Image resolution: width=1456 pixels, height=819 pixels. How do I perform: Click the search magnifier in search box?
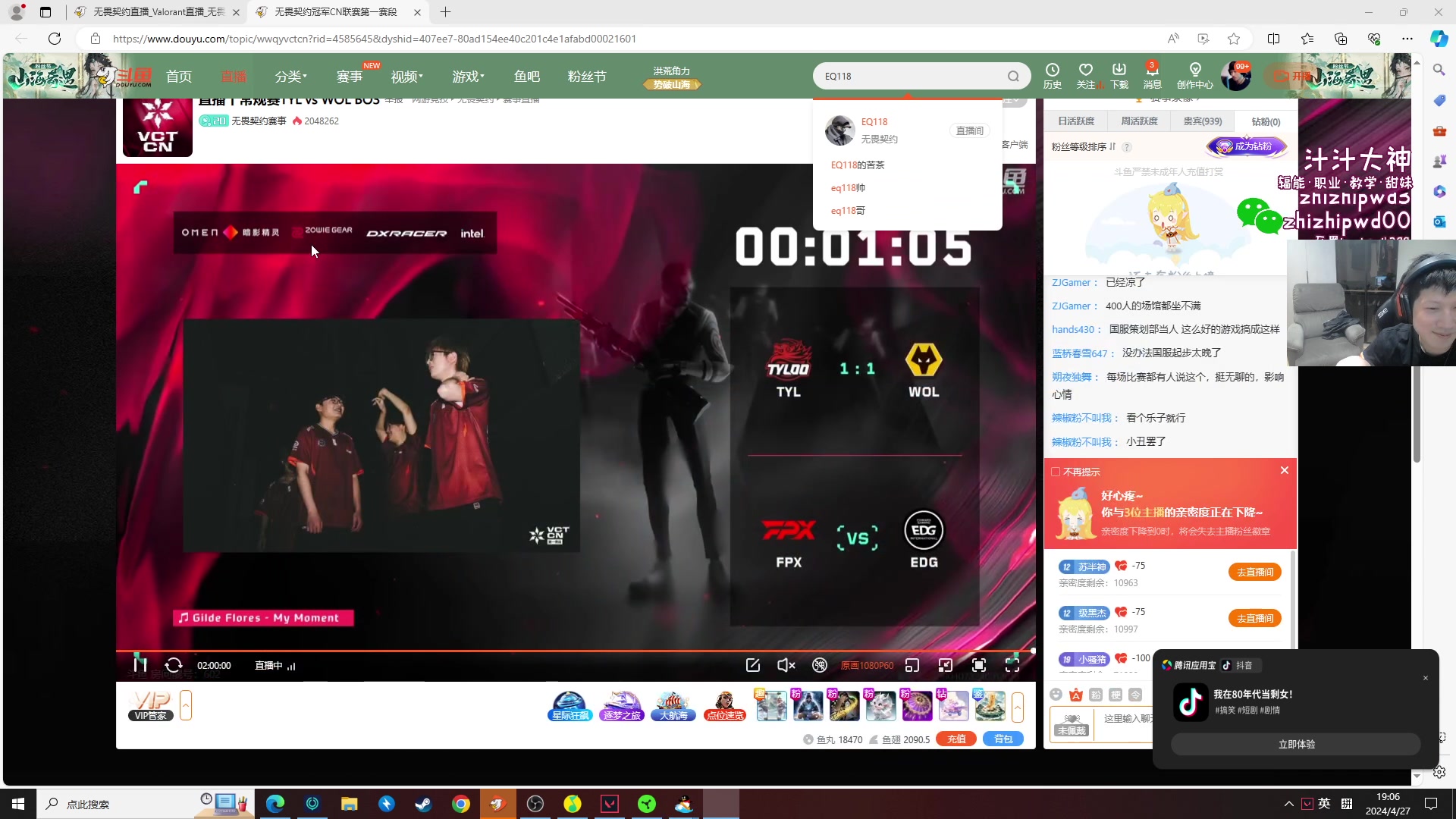pos(1013,76)
